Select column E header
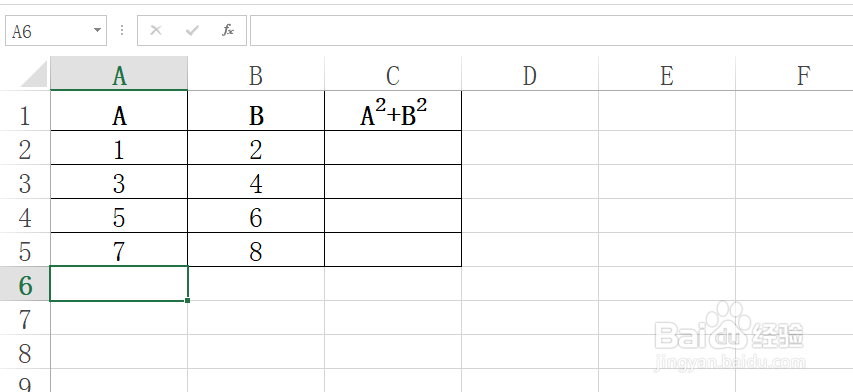 coord(667,75)
